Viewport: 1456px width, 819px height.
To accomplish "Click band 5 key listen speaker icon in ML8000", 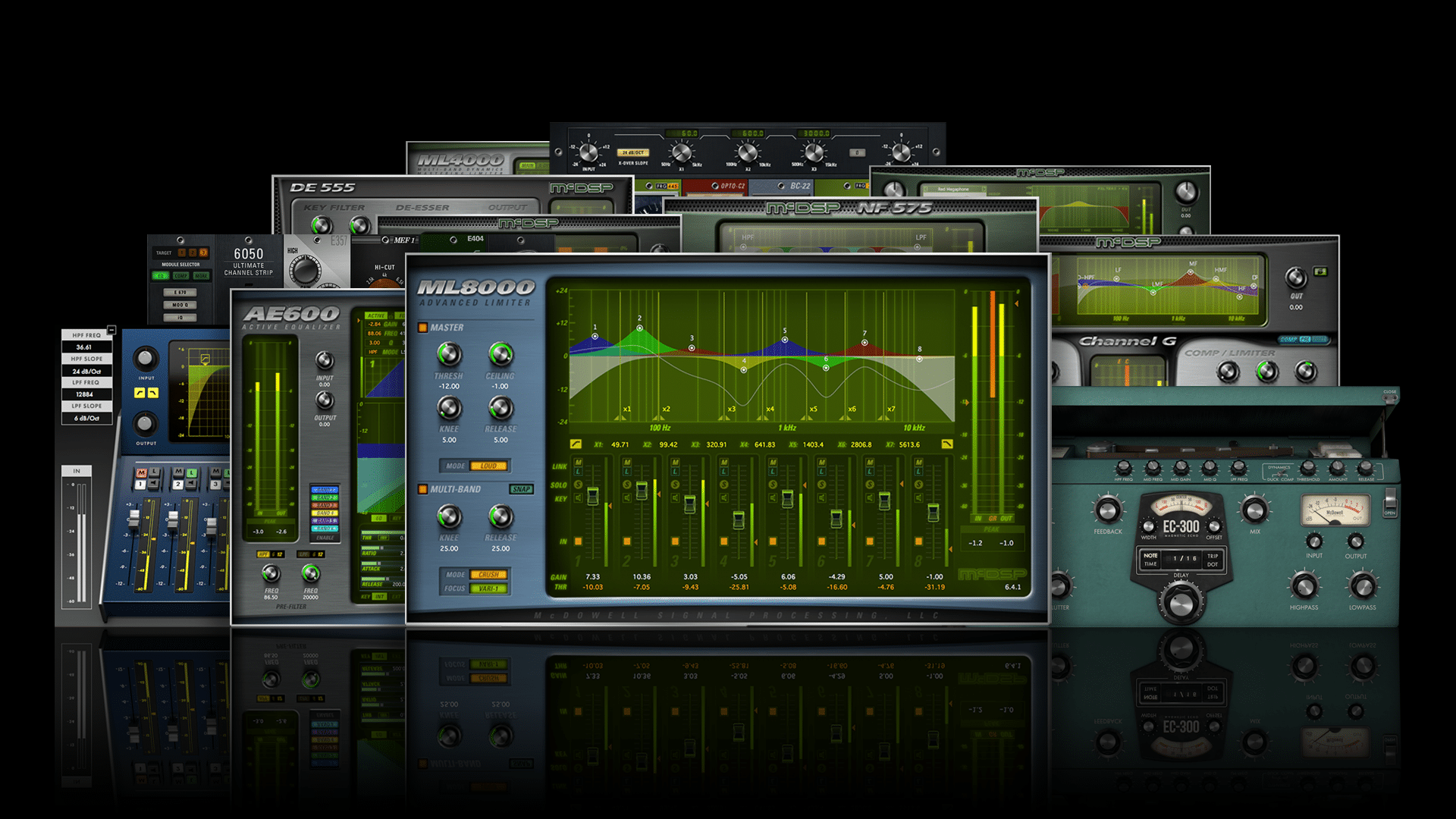I will (773, 498).
